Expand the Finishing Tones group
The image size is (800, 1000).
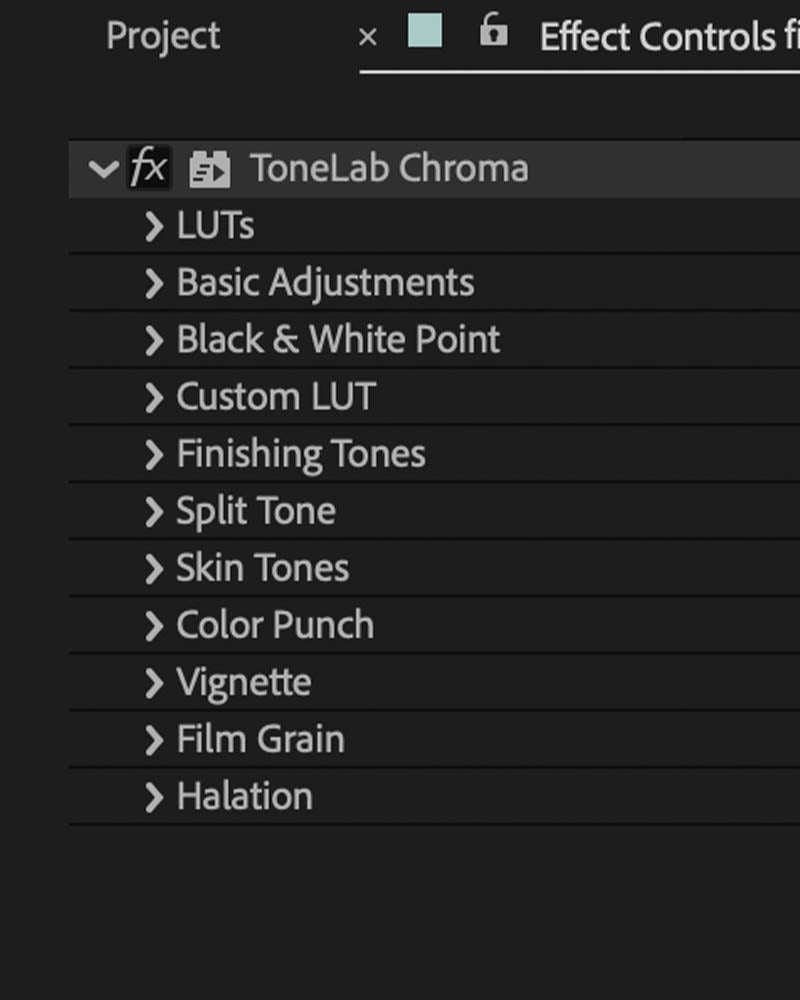(x=154, y=454)
